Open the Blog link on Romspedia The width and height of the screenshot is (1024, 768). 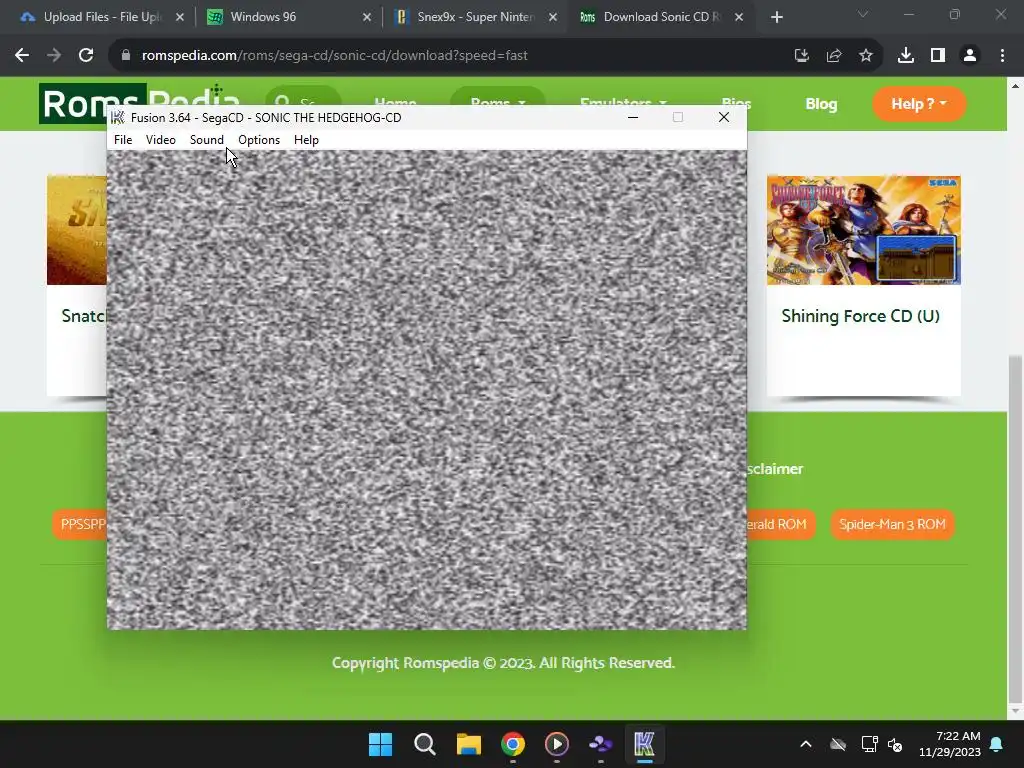coord(821,104)
